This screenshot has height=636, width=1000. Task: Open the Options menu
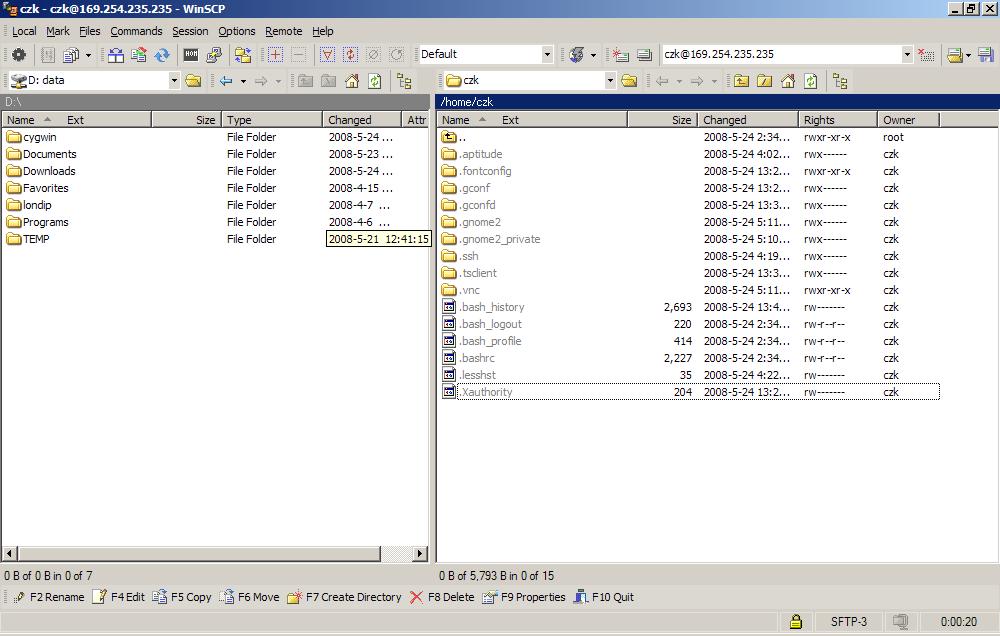(x=237, y=31)
